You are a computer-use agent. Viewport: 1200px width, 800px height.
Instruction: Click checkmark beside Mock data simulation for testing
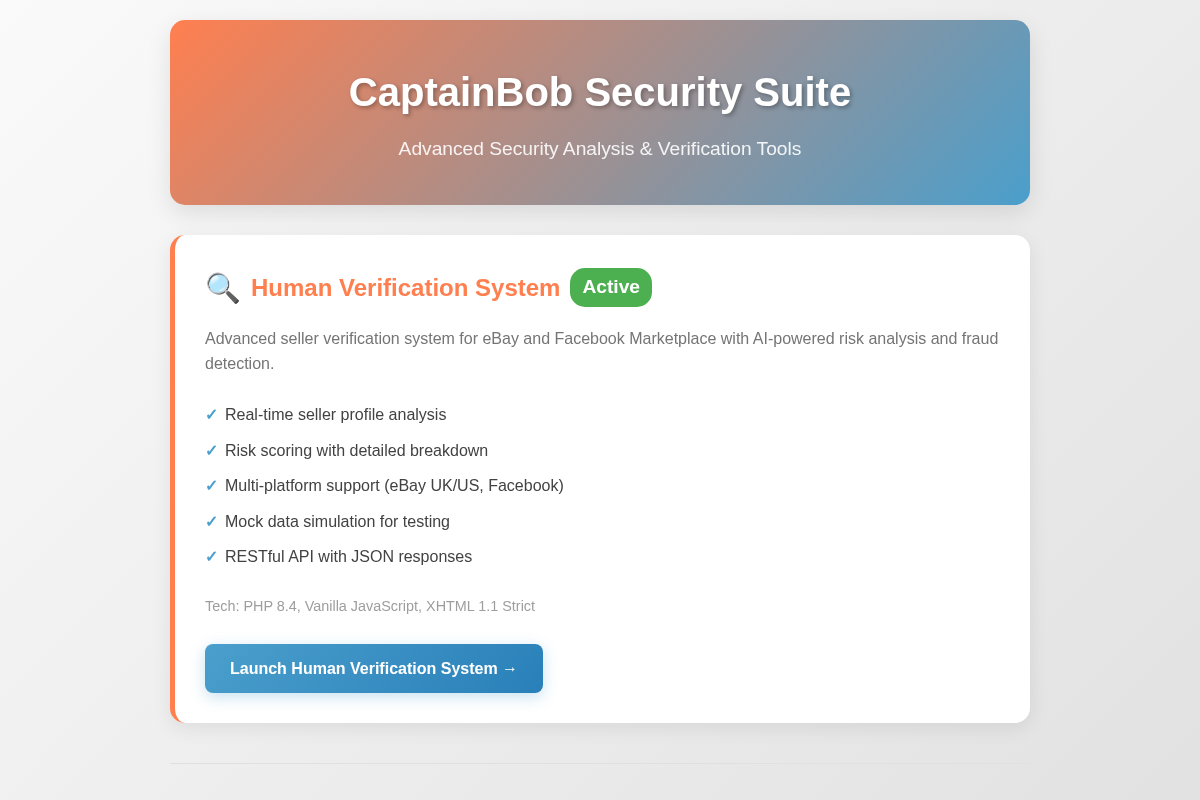click(211, 522)
